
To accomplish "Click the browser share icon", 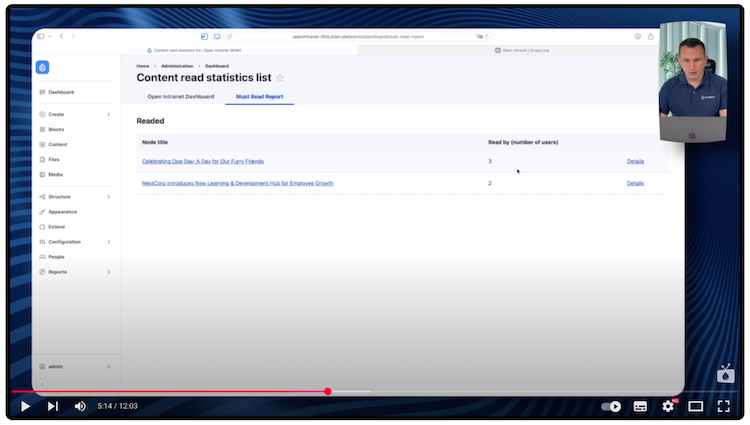I will (651, 36).
